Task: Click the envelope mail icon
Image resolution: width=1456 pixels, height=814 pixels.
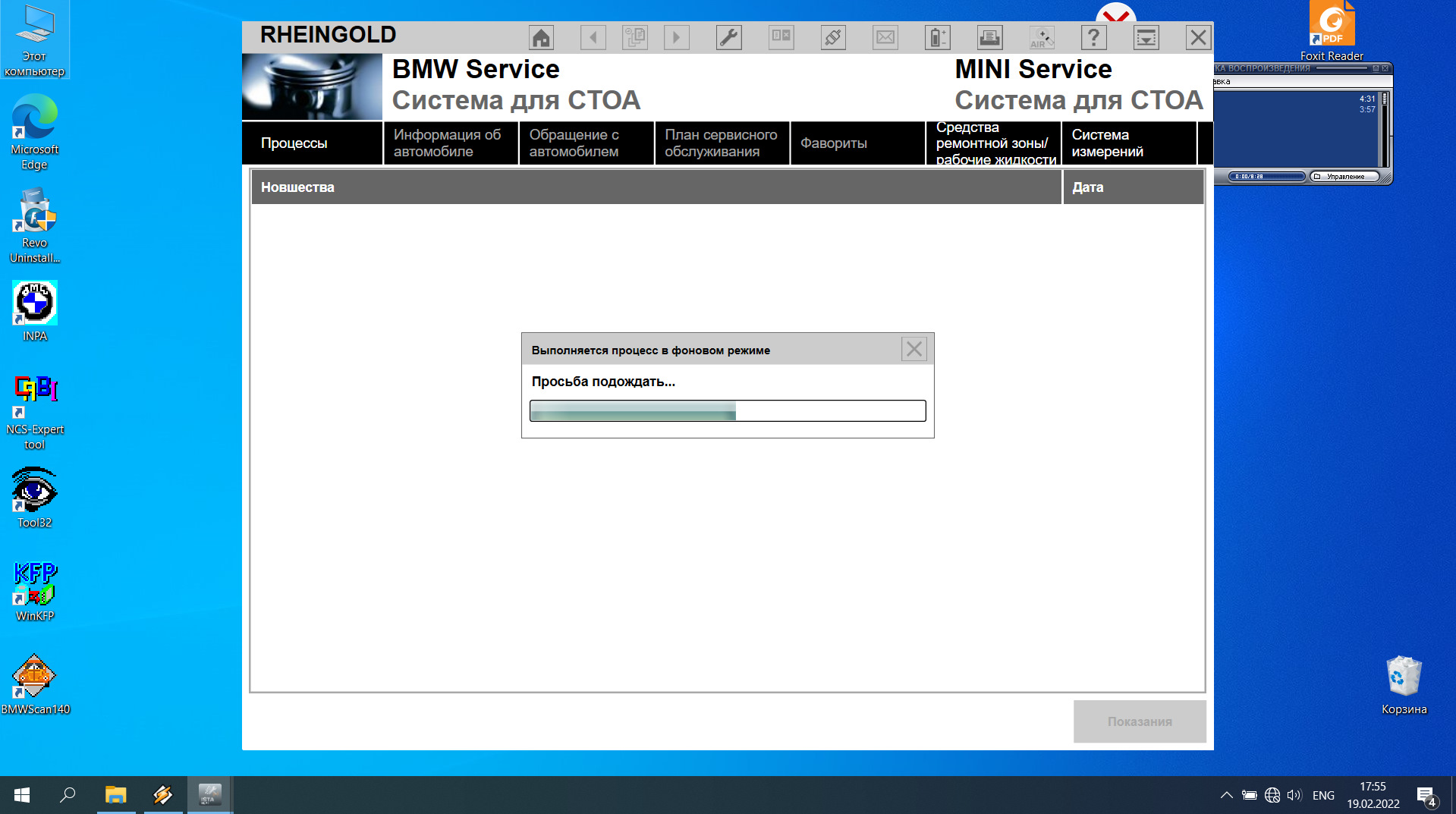Action: (885, 37)
